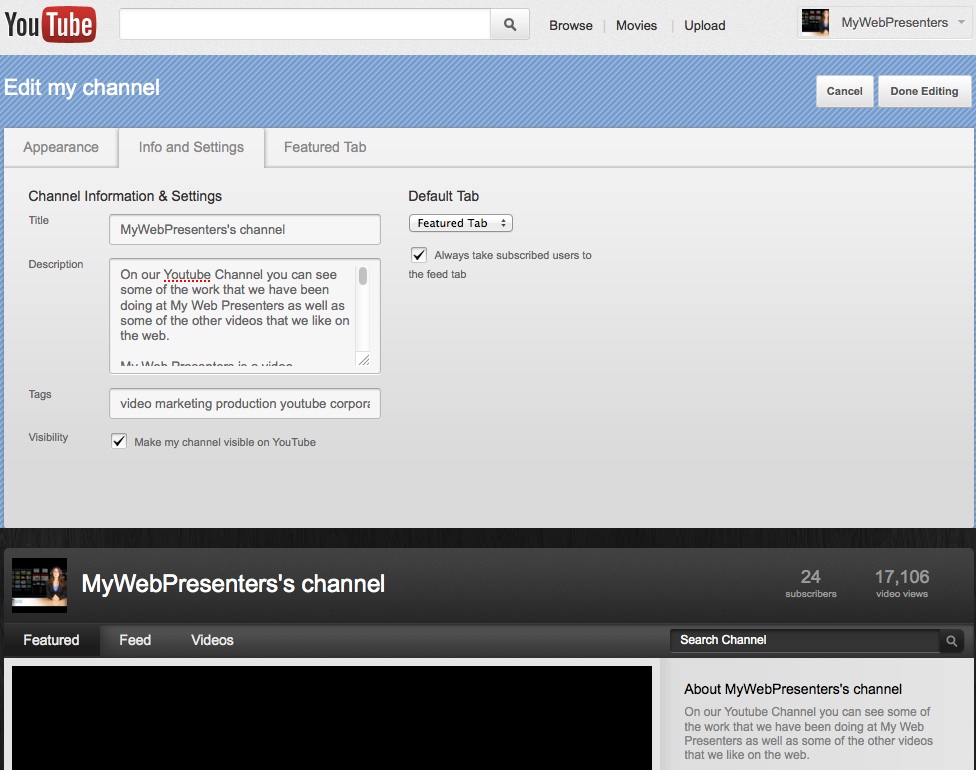Click the account avatar in top bar
Viewport: 976px width, 770px height.
click(x=815, y=22)
